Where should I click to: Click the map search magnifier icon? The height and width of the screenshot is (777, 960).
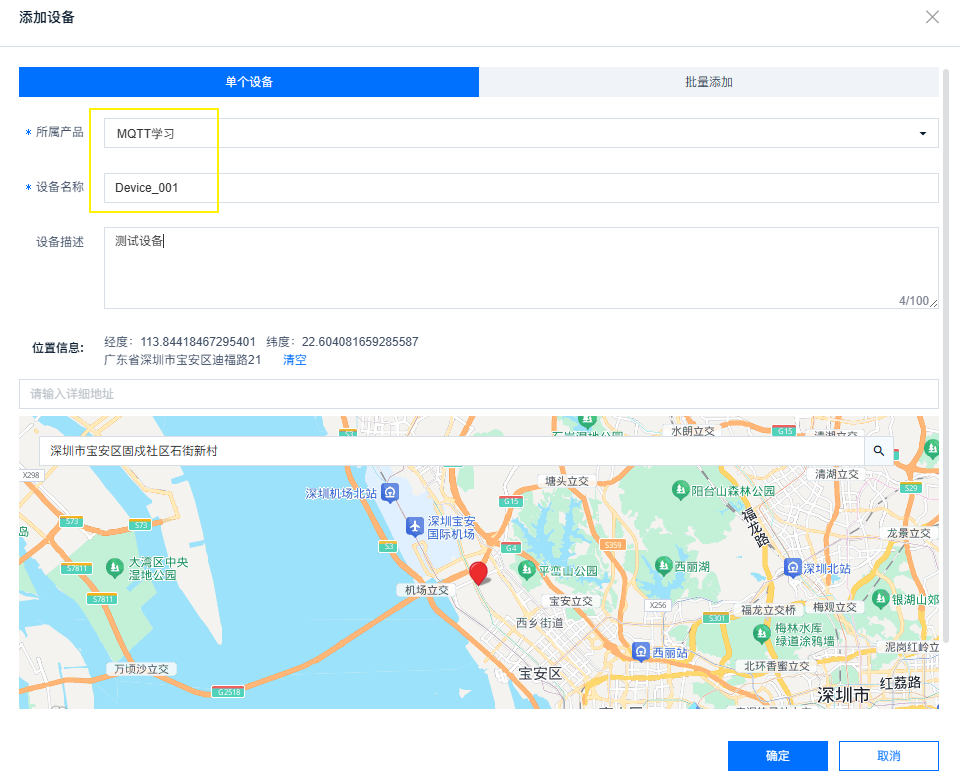point(879,451)
